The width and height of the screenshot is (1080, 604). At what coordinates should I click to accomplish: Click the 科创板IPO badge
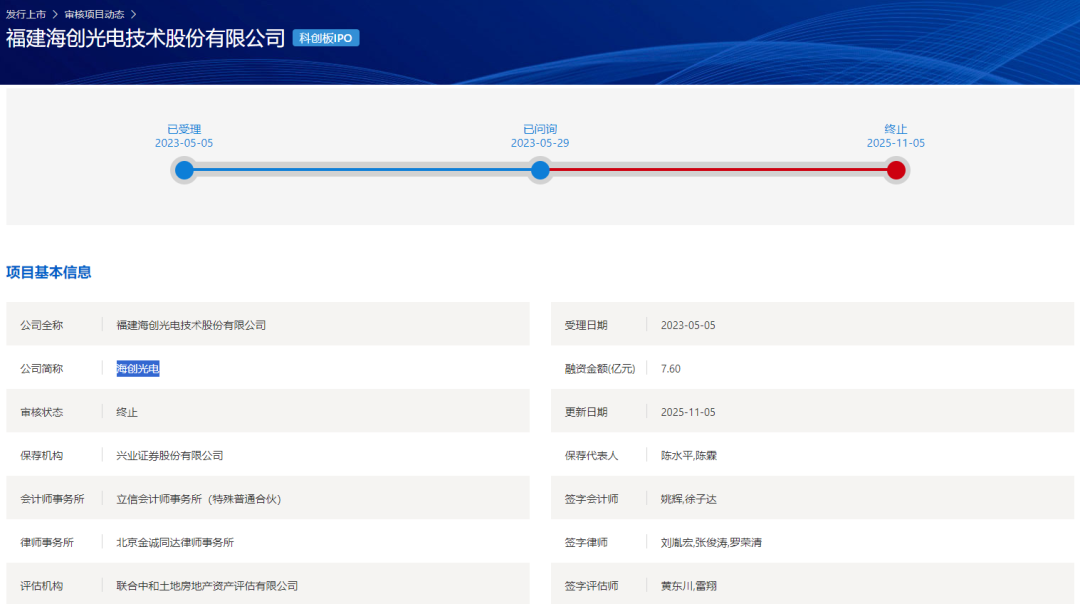[x=326, y=38]
